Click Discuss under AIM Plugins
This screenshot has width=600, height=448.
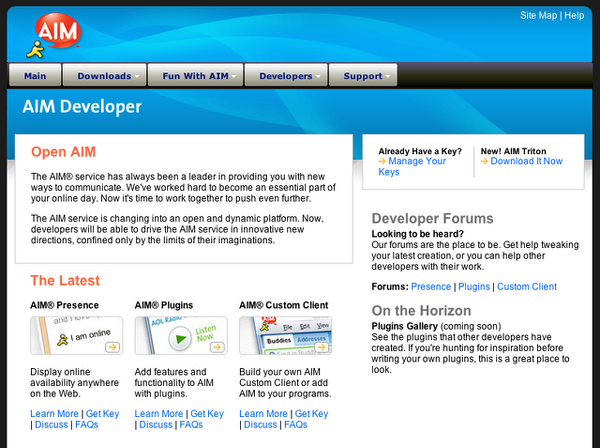tap(156, 425)
